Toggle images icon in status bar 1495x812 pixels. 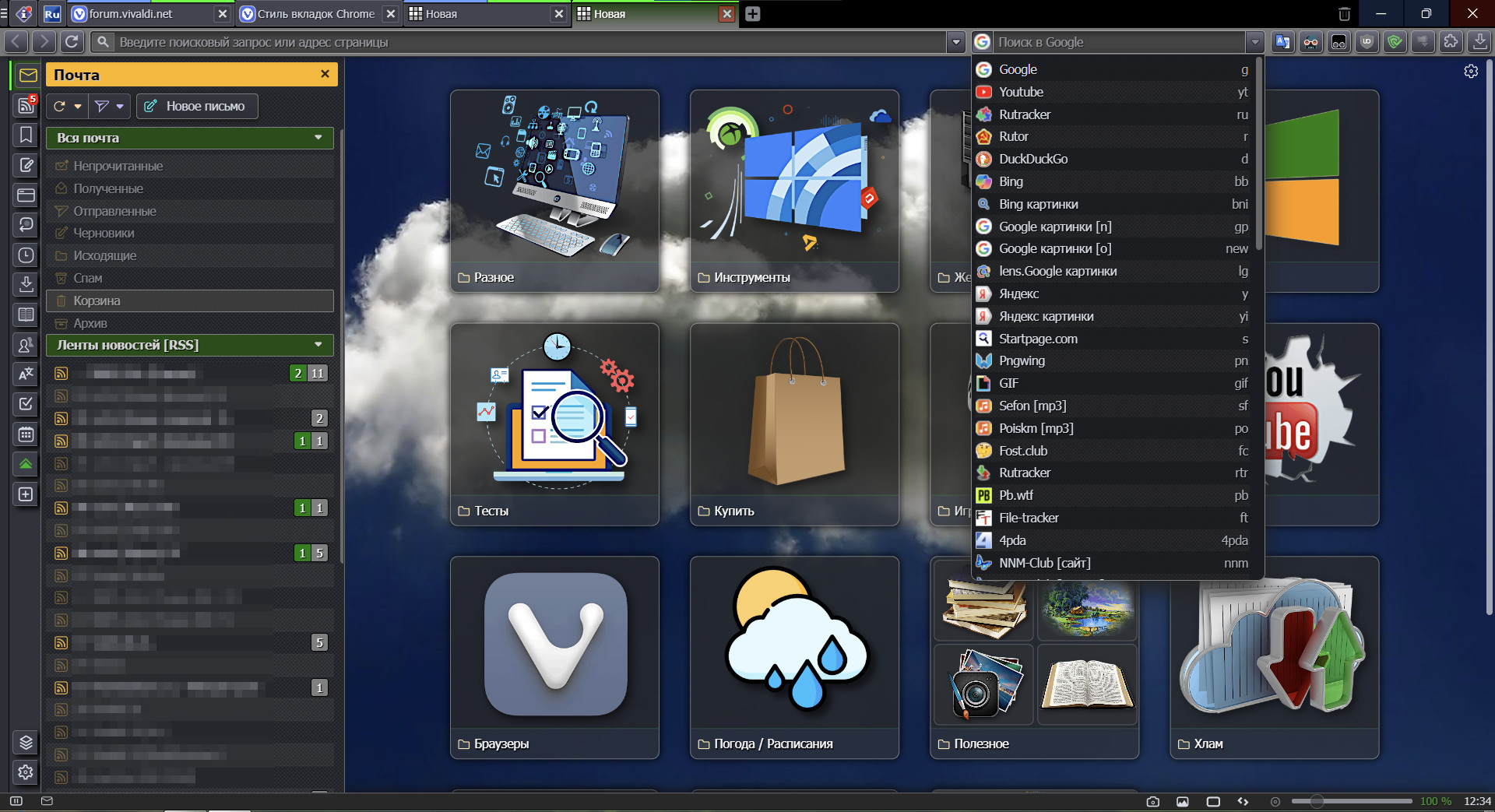tap(1183, 801)
